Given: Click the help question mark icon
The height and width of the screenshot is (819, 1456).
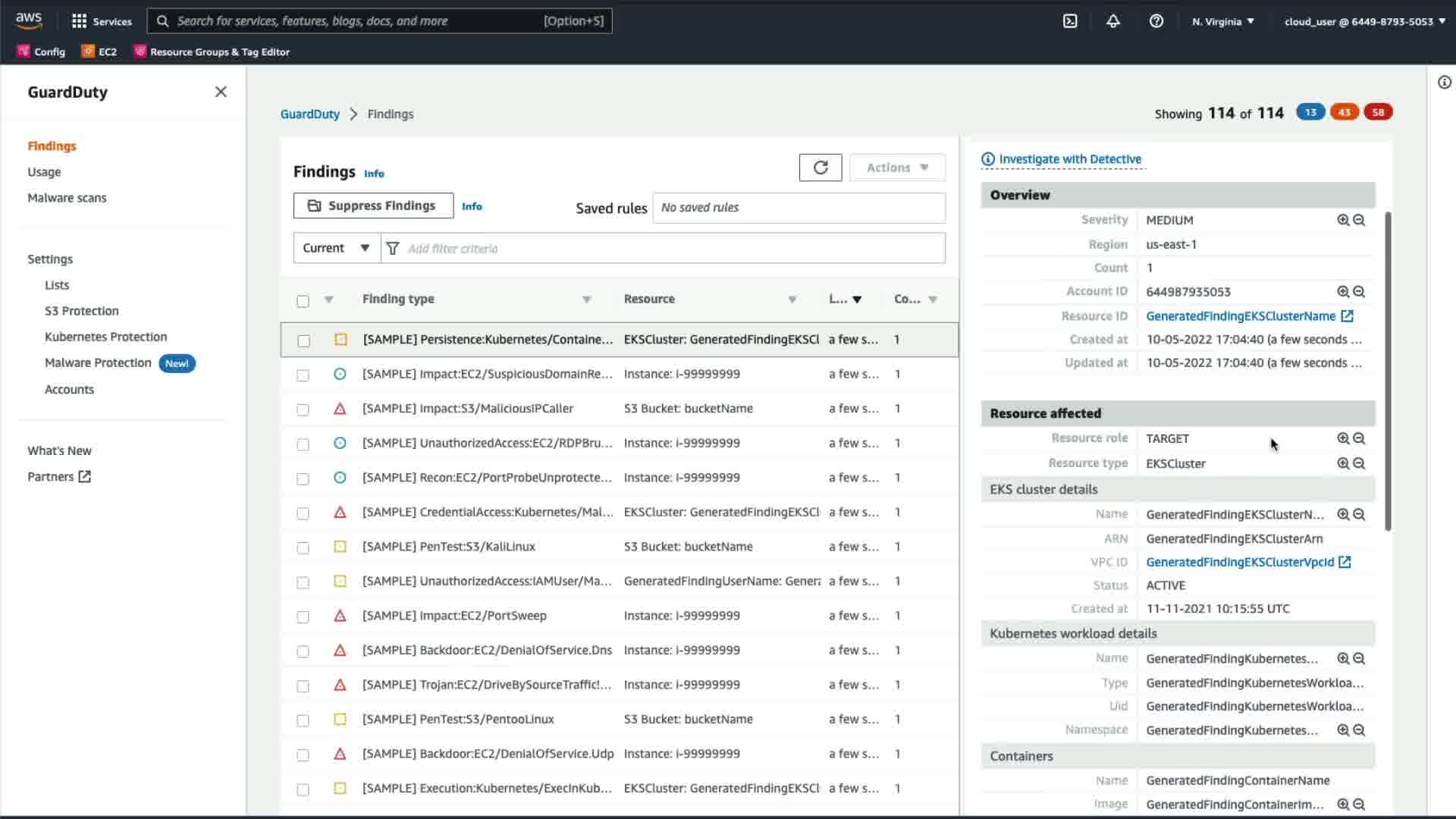Looking at the screenshot, I should (1156, 21).
